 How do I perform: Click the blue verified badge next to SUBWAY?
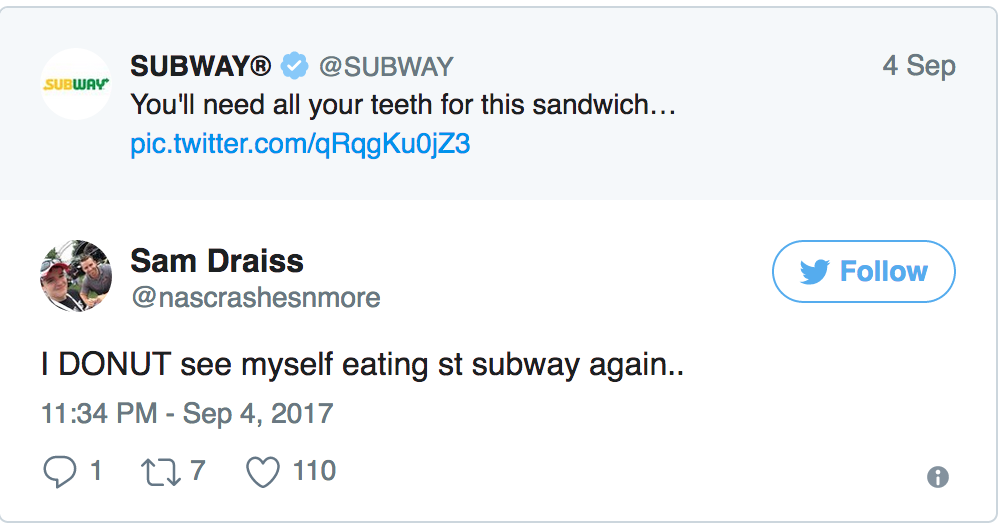[294, 67]
